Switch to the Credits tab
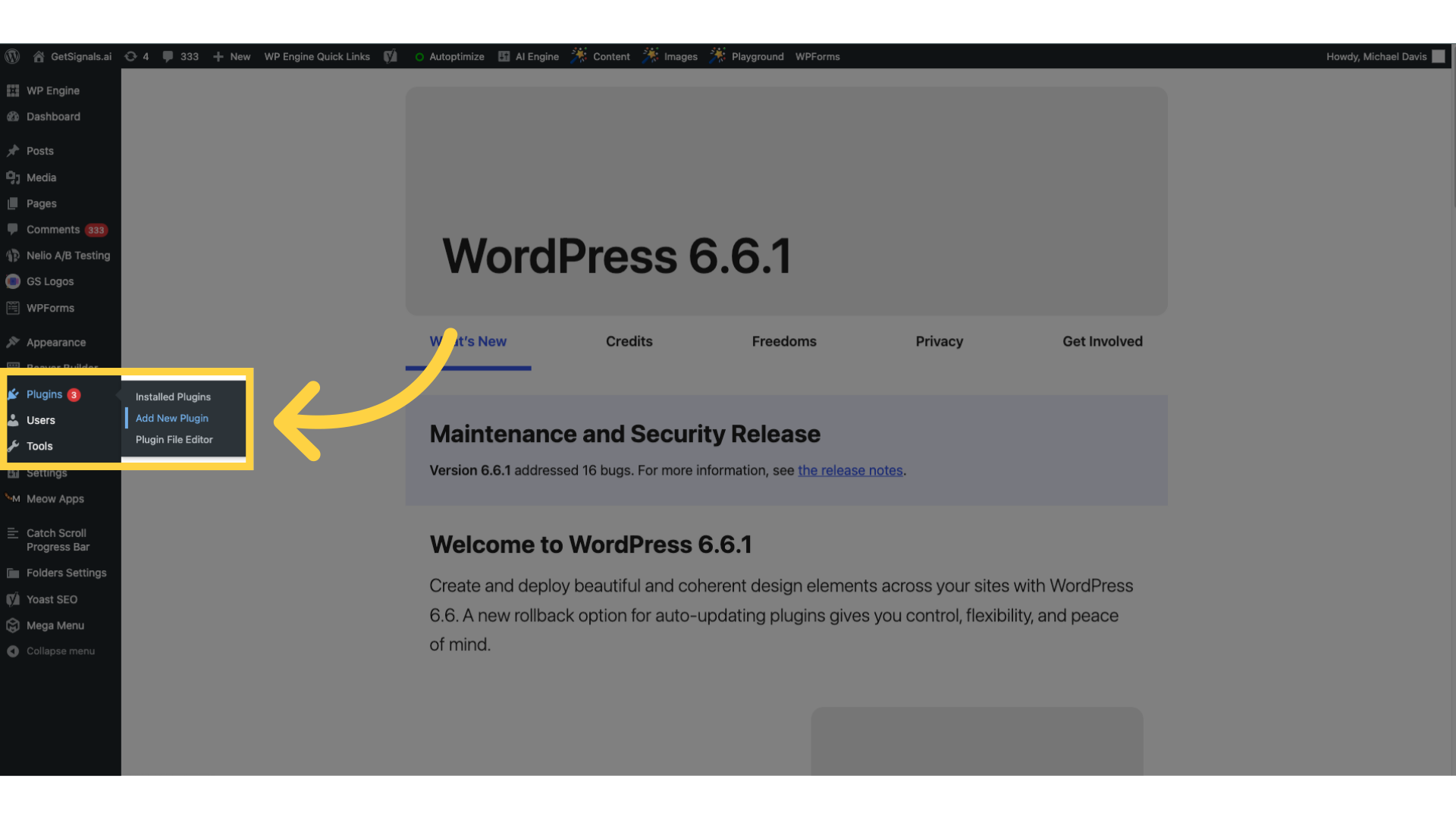 (629, 341)
